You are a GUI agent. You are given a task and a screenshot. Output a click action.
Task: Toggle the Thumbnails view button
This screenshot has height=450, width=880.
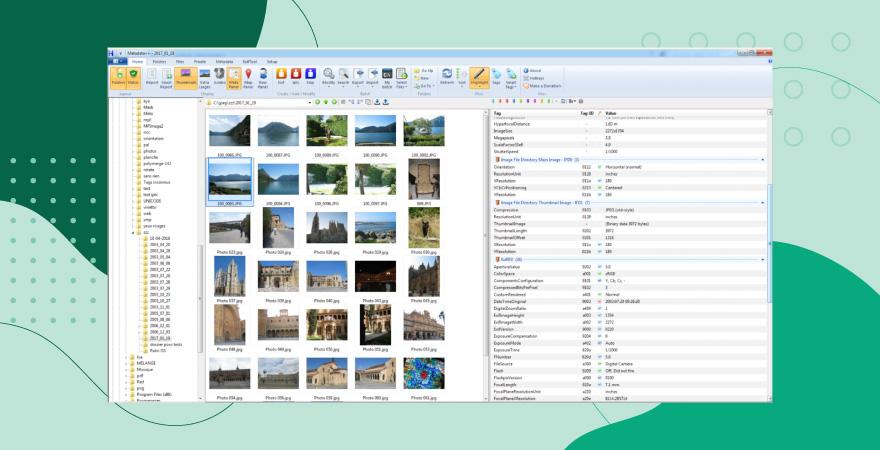186,78
